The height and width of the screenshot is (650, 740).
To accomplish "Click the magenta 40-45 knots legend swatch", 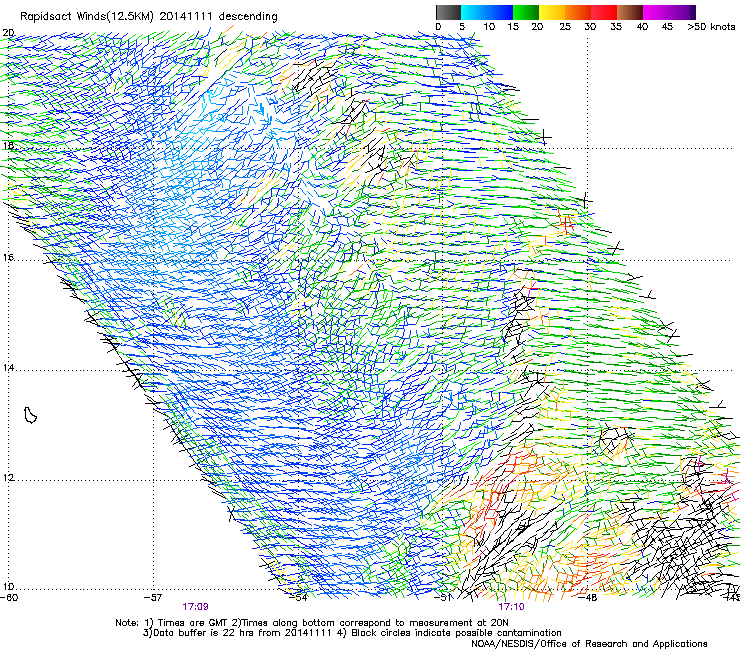I will click(x=656, y=12).
